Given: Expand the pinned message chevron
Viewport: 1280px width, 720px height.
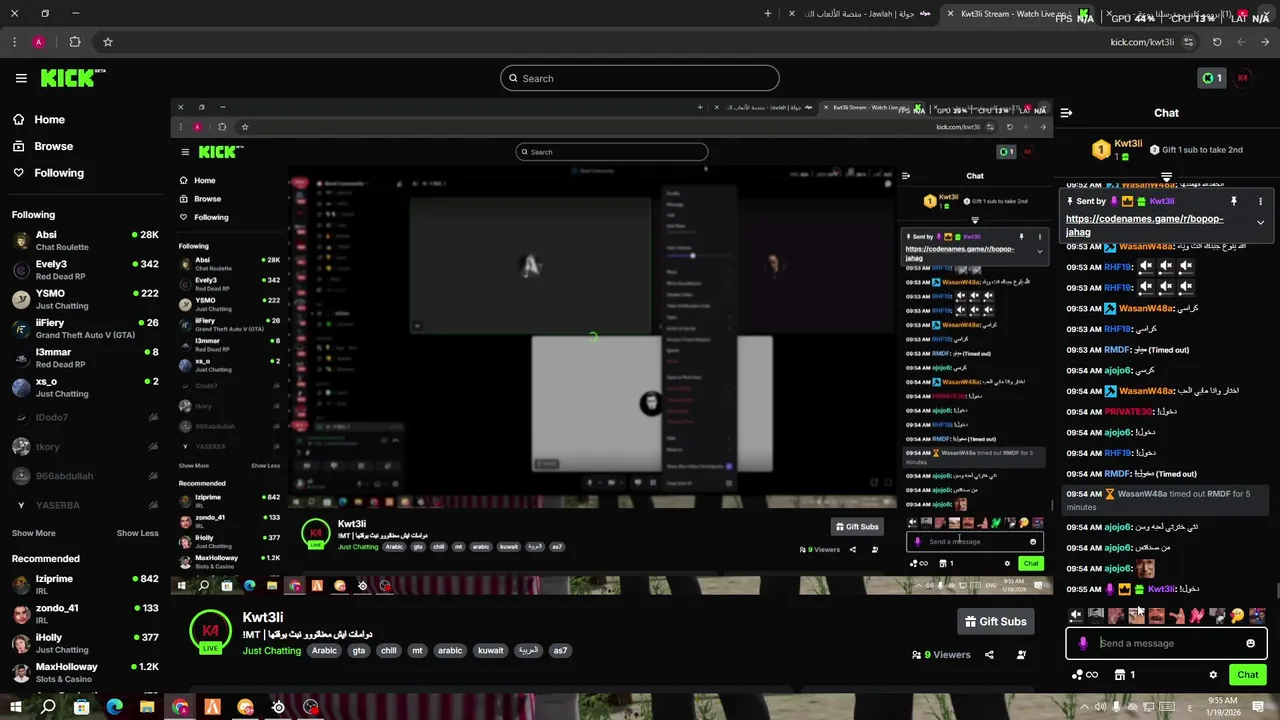Looking at the screenshot, I should coord(1260,222).
